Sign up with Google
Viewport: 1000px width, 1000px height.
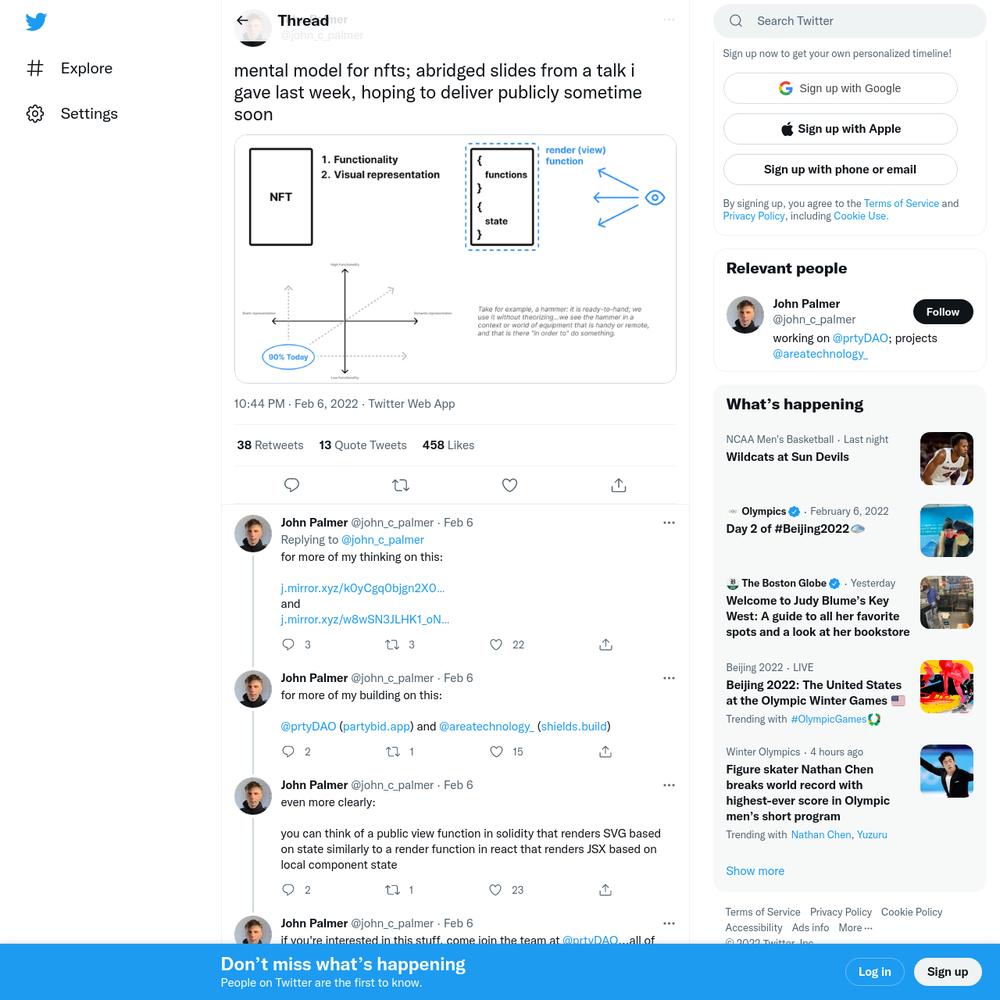pos(840,88)
